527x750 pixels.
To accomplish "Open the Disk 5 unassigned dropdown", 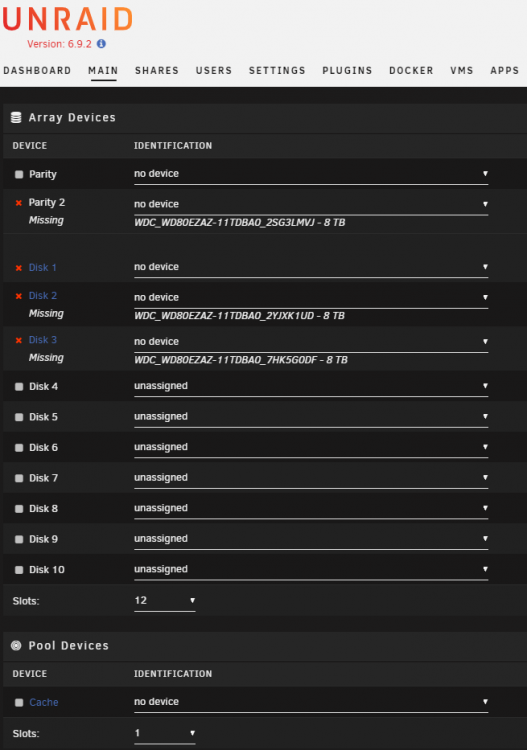I will click(311, 417).
